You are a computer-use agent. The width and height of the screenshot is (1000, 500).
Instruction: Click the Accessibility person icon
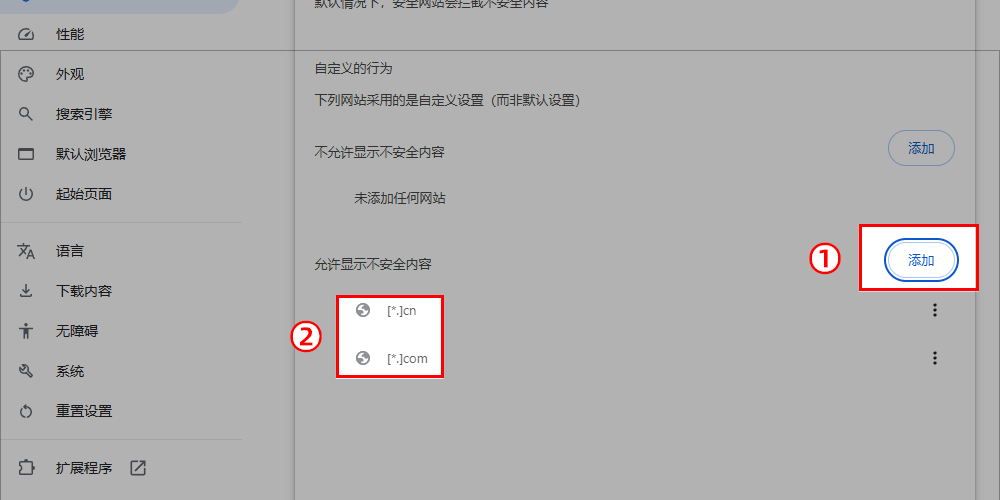[x=26, y=331]
